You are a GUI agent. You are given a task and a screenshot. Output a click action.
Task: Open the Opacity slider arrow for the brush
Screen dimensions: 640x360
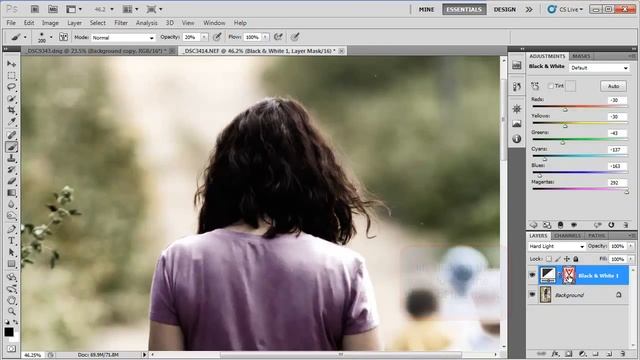click(x=204, y=37)
